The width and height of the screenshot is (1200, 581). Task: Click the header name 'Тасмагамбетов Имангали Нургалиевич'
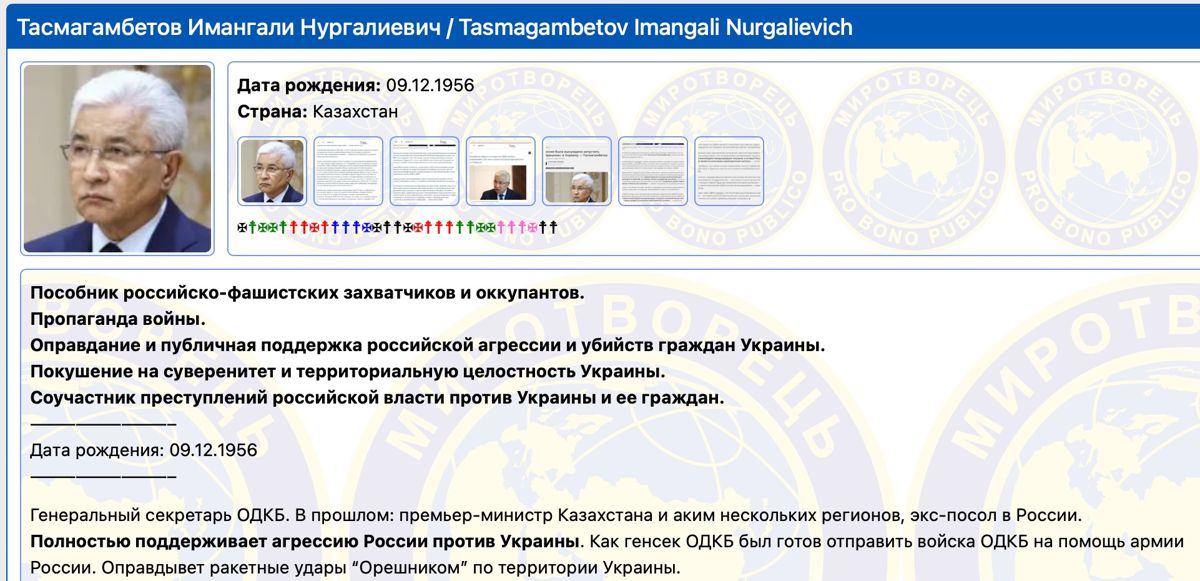click(x=228, y=27)
